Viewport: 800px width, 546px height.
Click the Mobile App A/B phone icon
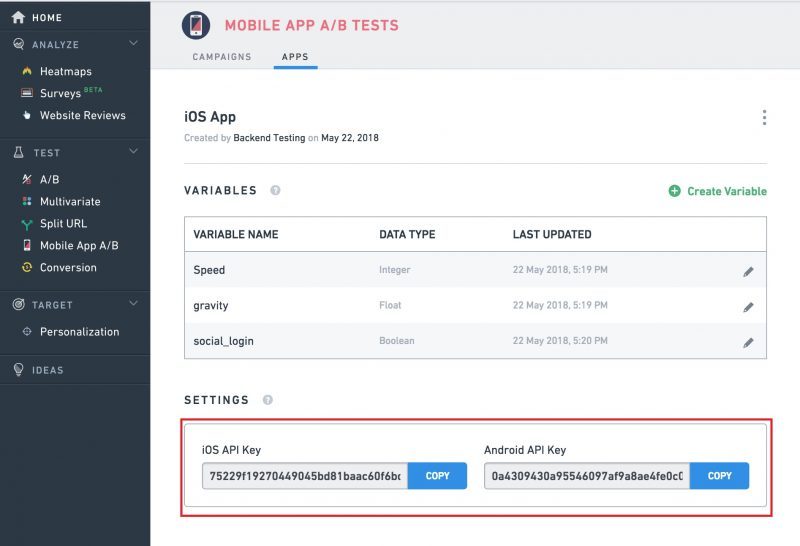point(27,245)
